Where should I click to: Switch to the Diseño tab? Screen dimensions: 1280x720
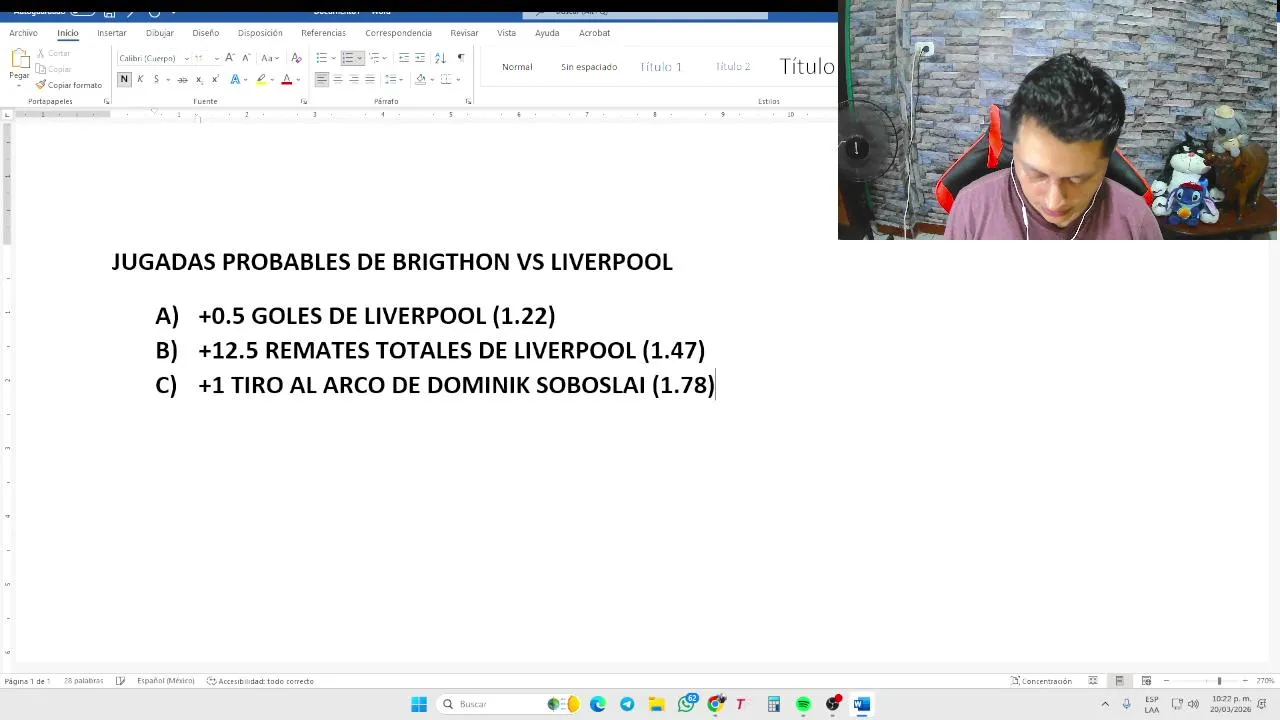[x=205, y=33]
